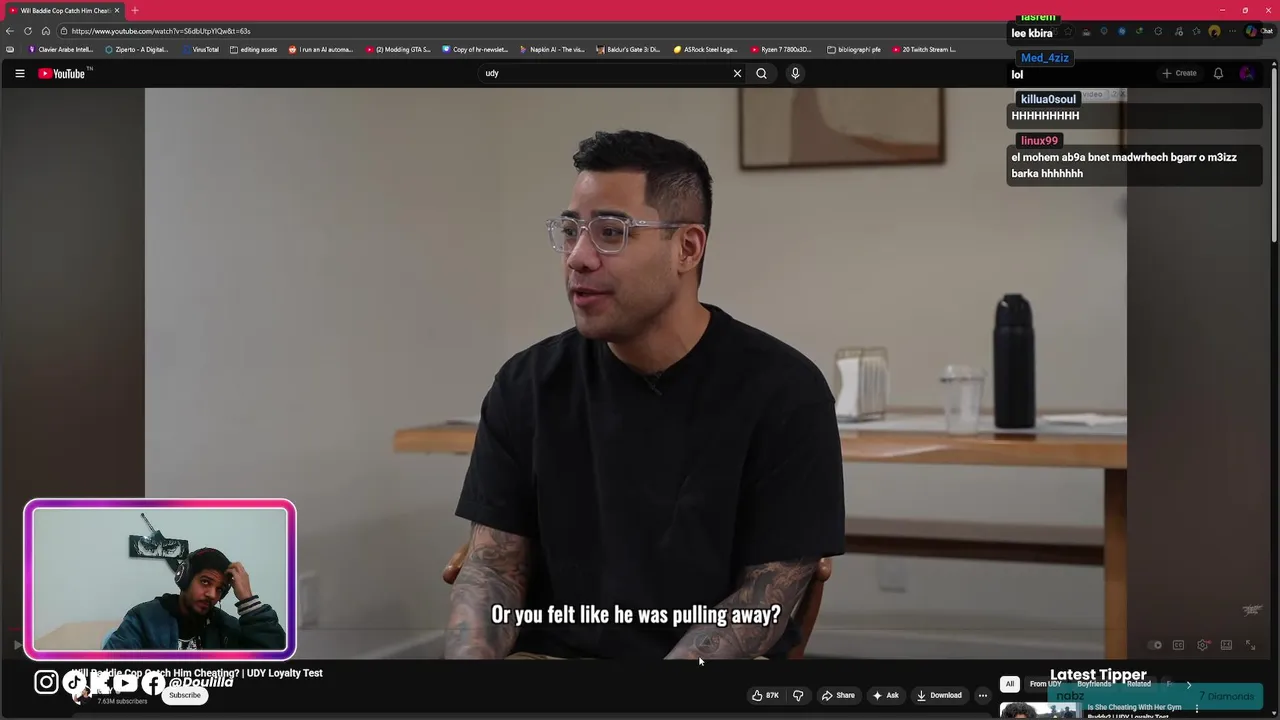Run search with the magnifier button
The height and width of the screenshot is (720, 1280).
coord(761,73)
